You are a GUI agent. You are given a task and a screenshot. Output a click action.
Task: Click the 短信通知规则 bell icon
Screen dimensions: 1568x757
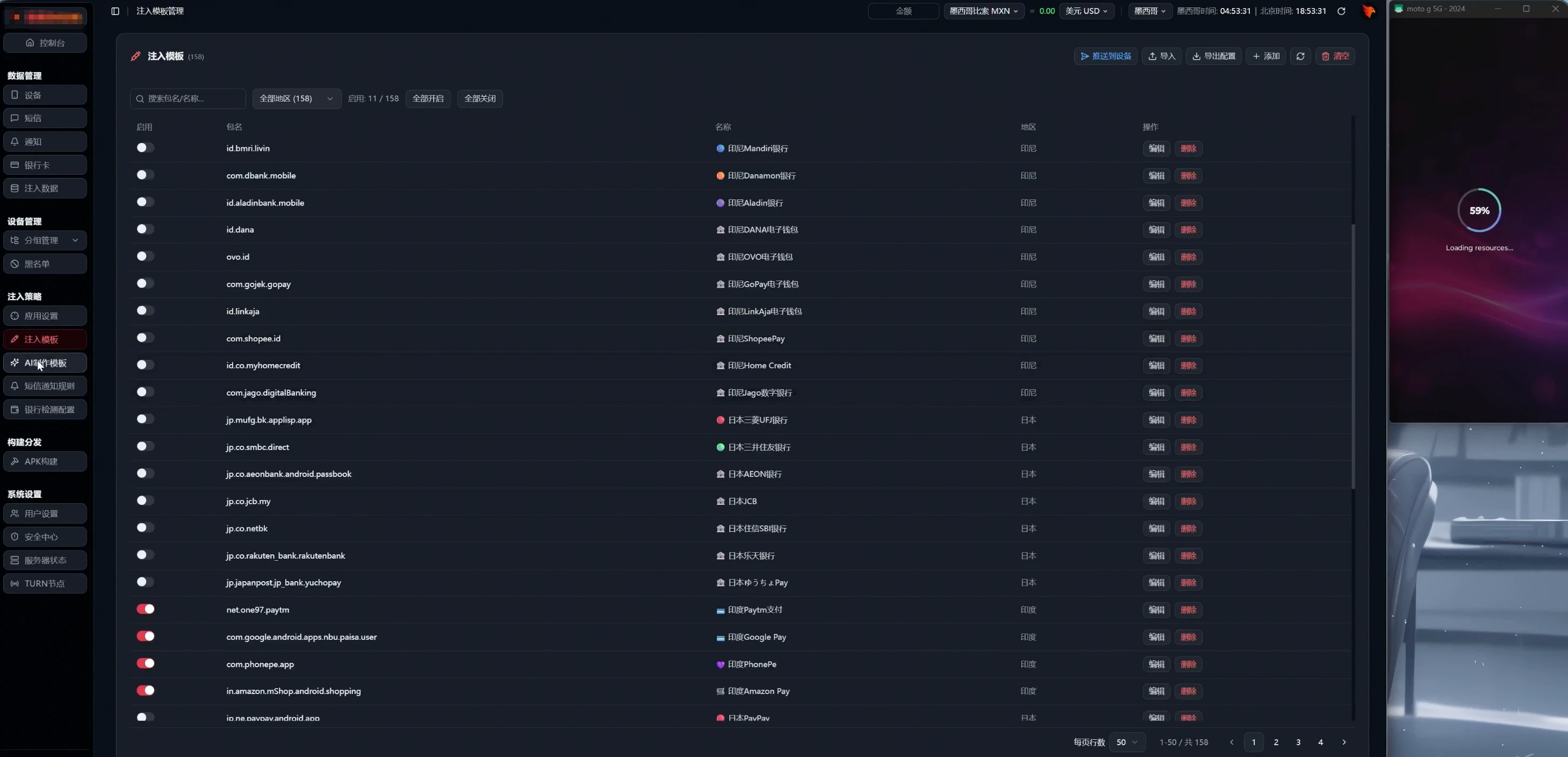(15, 385)
